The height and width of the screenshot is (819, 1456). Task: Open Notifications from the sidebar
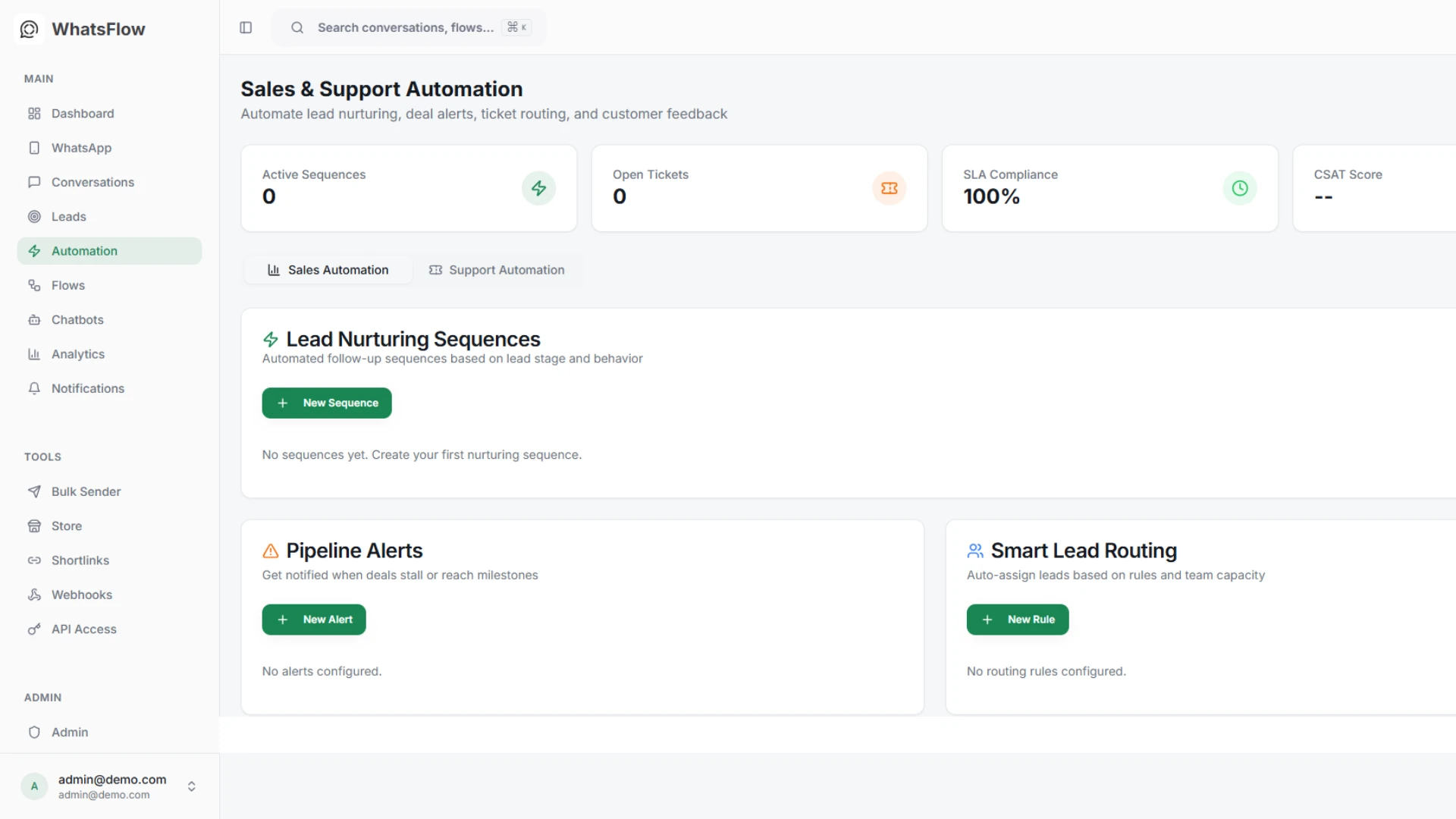tap(109, 388)
